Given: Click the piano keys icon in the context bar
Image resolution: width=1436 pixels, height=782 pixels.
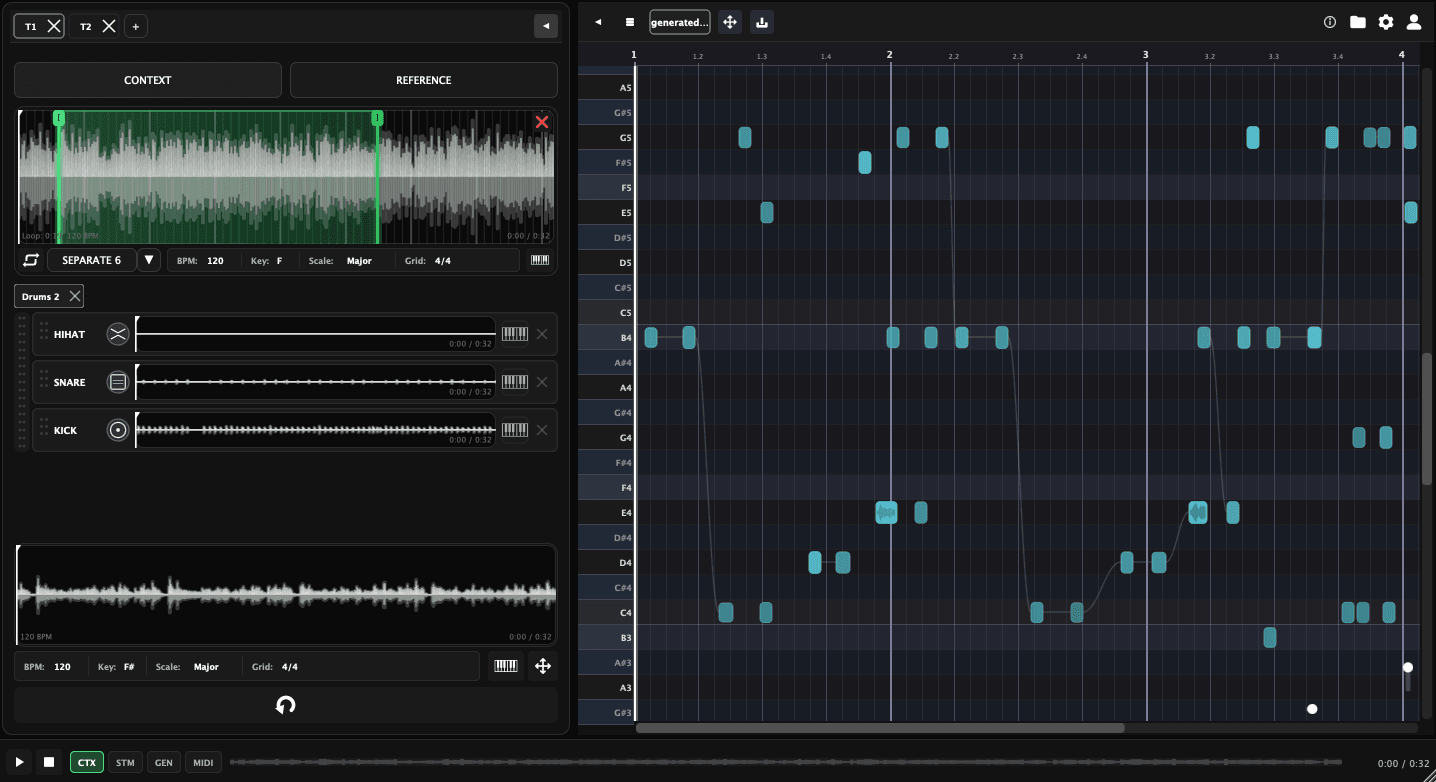Looking at the screenshot, I should (540, 260).
